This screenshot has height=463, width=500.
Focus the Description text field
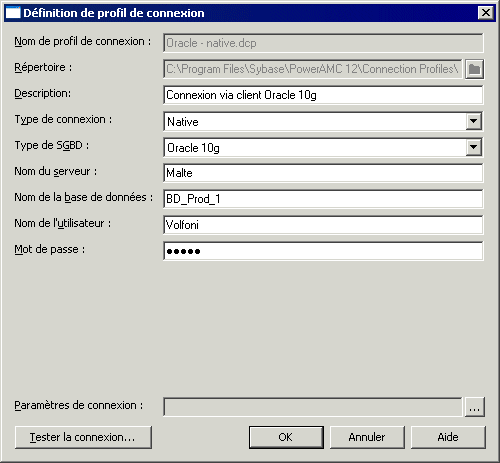point(323,95)
